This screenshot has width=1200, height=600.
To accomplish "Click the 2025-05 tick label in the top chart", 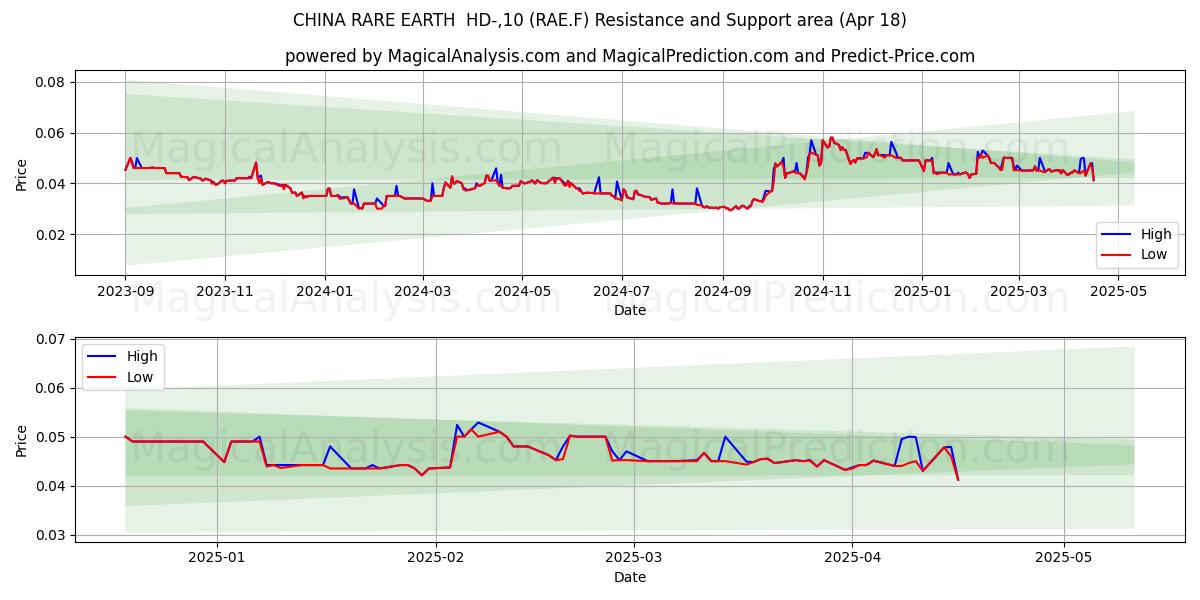I will click(1119, 291).
